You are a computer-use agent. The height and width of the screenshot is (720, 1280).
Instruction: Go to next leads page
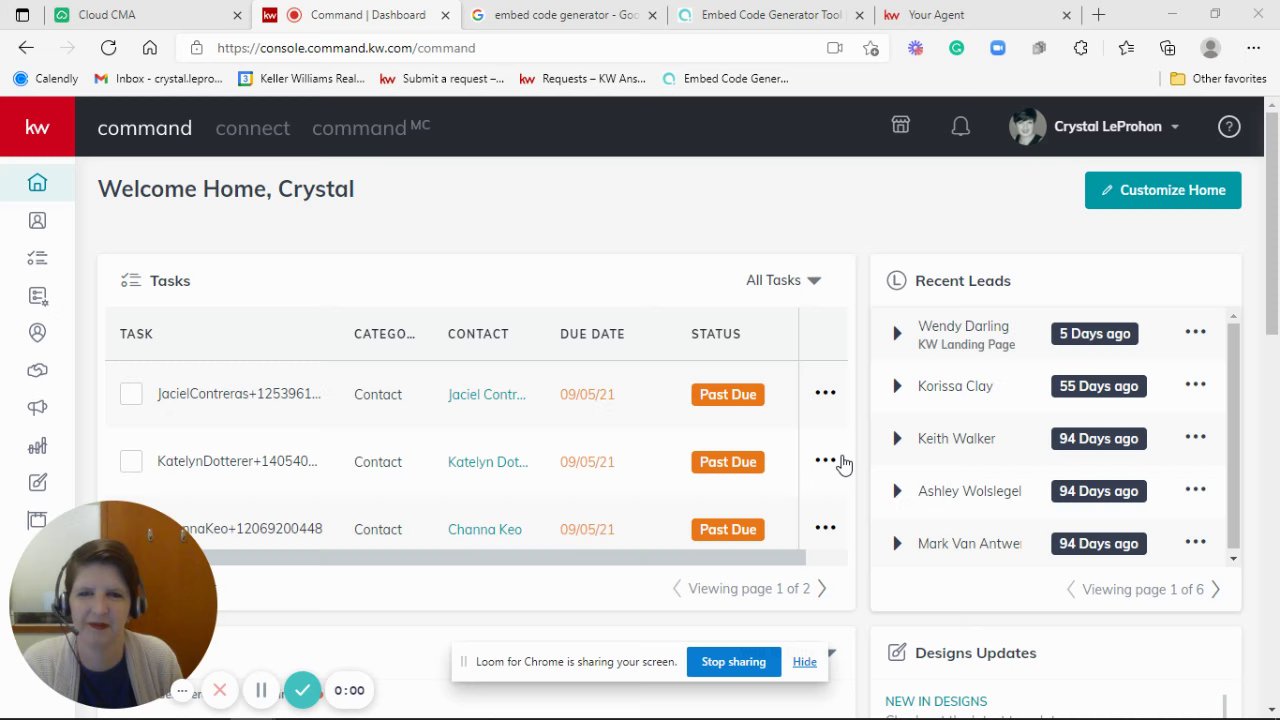pos(1216,589)
